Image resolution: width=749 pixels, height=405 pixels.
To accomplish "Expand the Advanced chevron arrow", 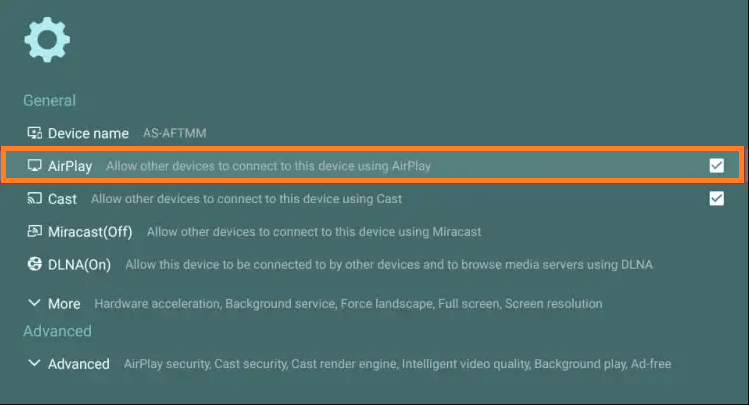I will pyautogui.click(x=35, y=364).
